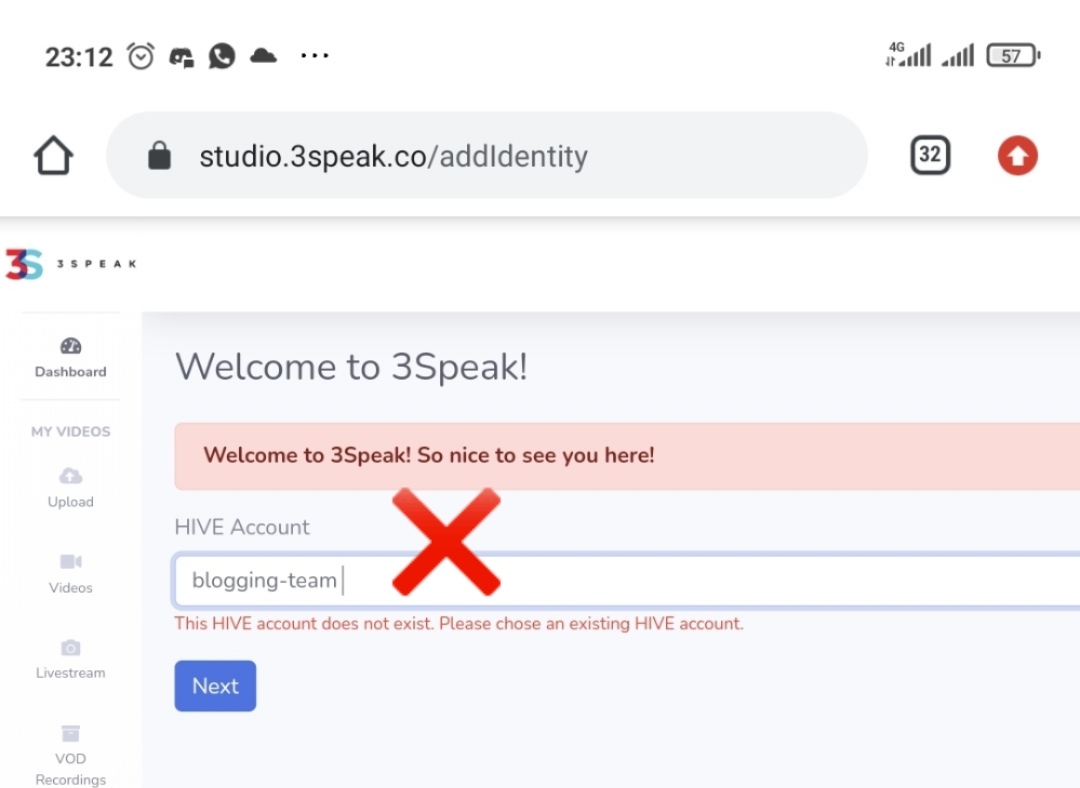1080x788 pixels.
Task: Click the Next button
Action: click(215, 686)
